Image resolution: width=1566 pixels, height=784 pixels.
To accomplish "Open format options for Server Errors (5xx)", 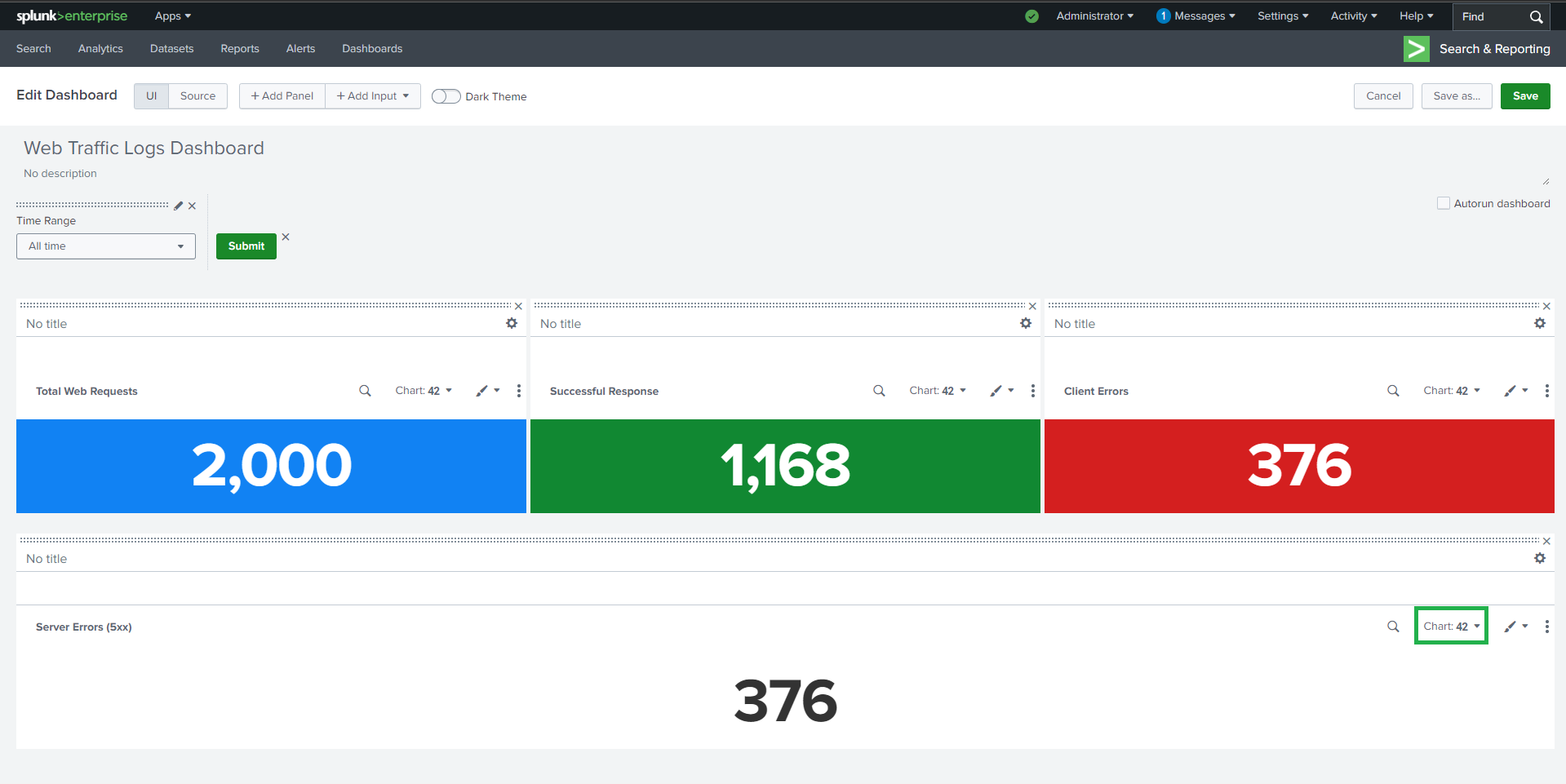I will (x=1516, y=627).
